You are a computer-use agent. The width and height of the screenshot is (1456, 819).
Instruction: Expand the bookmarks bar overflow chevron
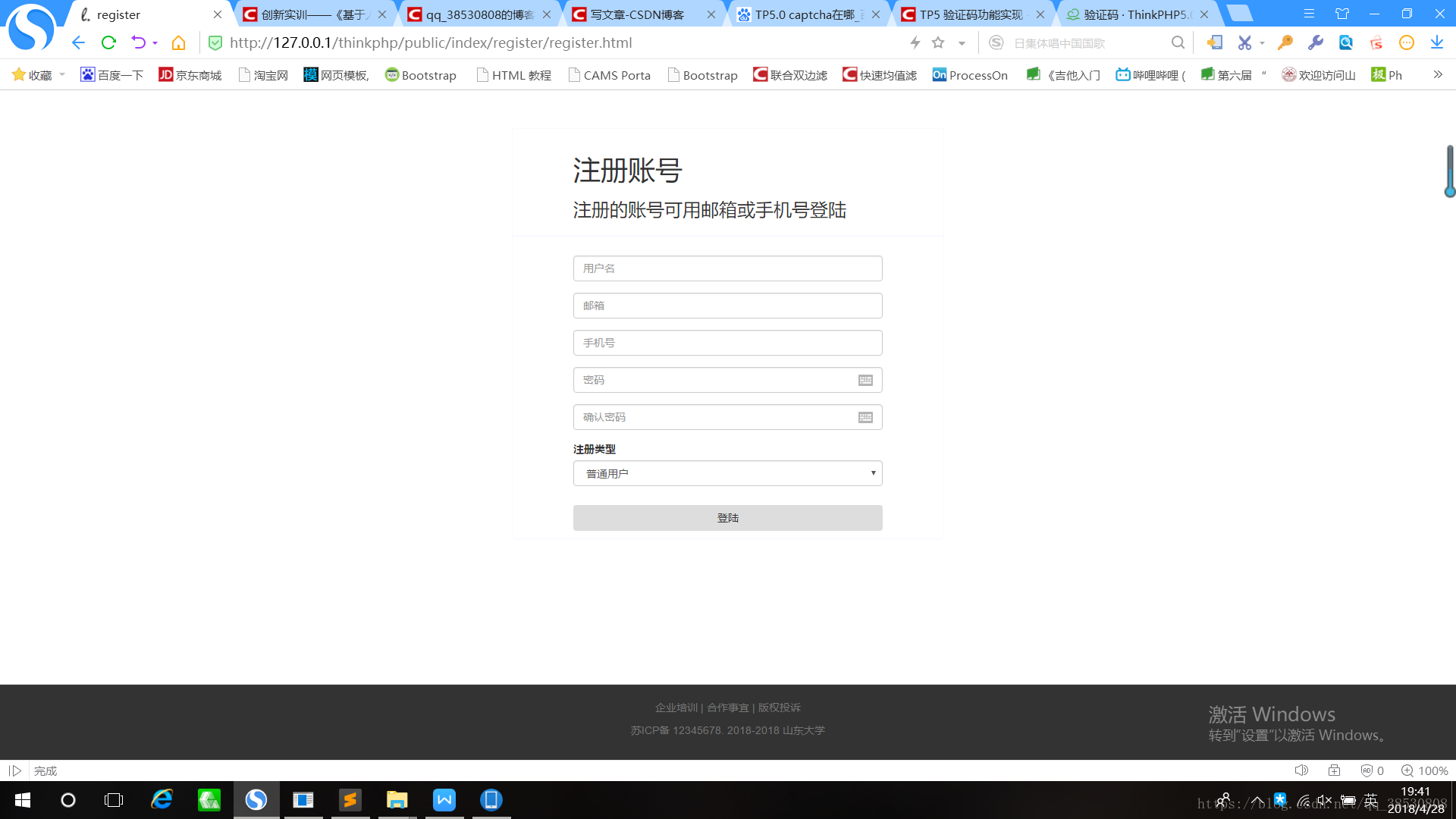tap(1437, 74)
